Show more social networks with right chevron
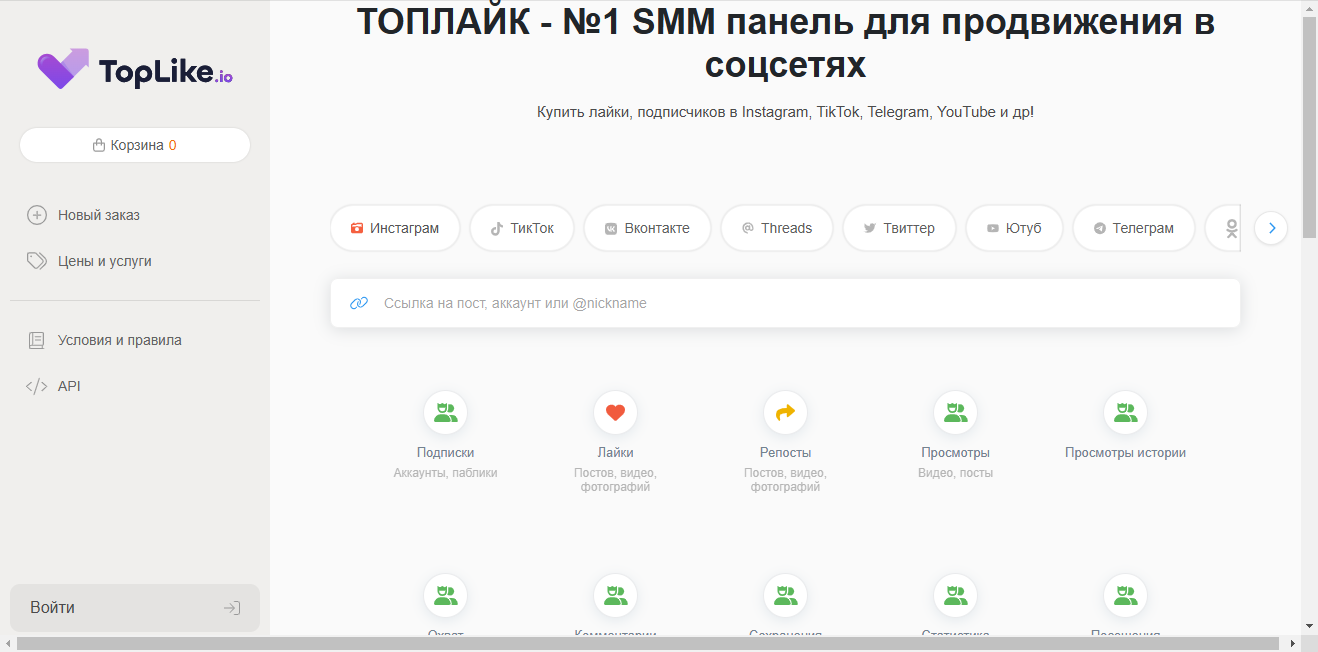This screenshot has height=652, width=1318. (1272, 228)
